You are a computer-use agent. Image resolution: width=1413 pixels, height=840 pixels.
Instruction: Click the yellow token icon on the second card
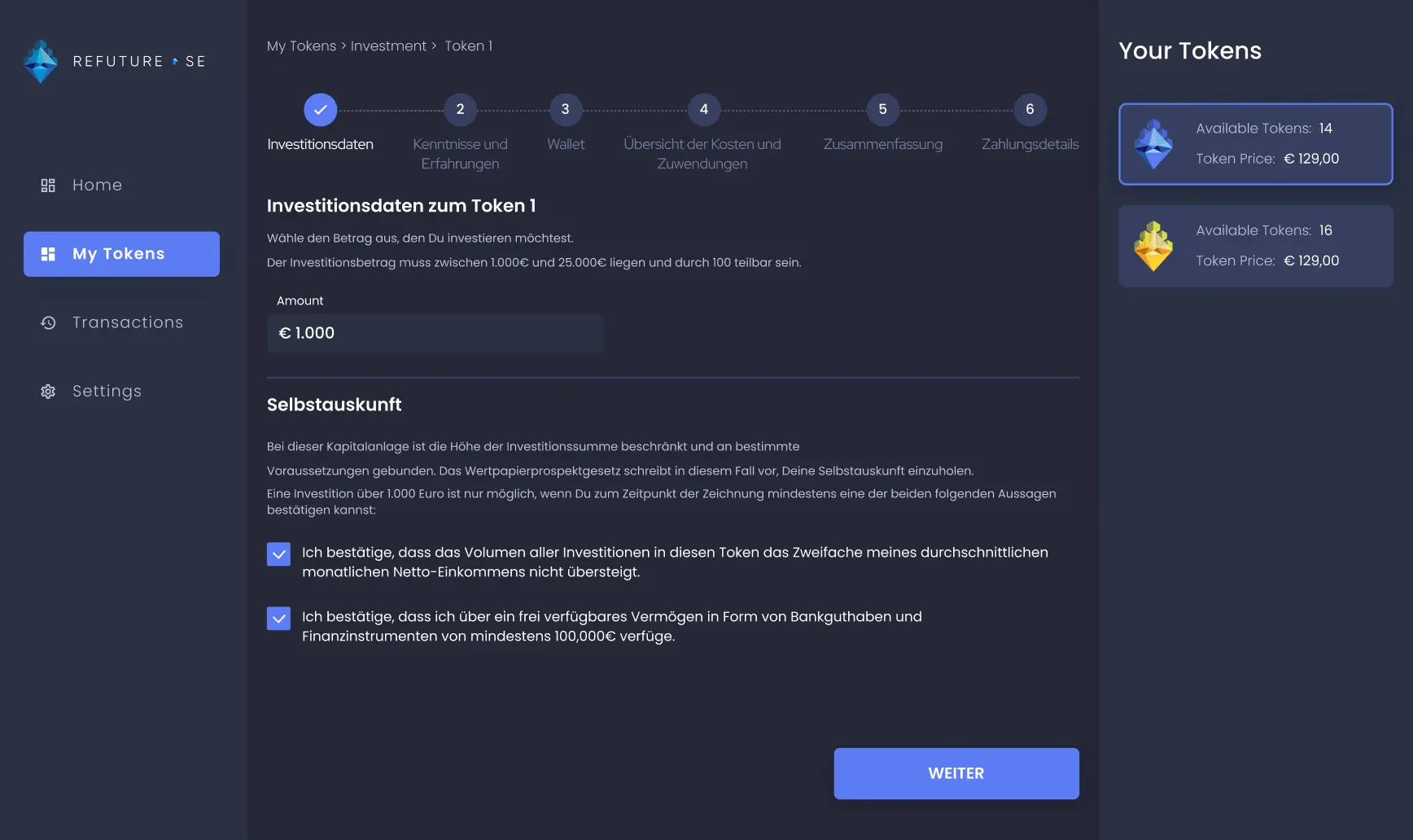(x=1154, y=246)
